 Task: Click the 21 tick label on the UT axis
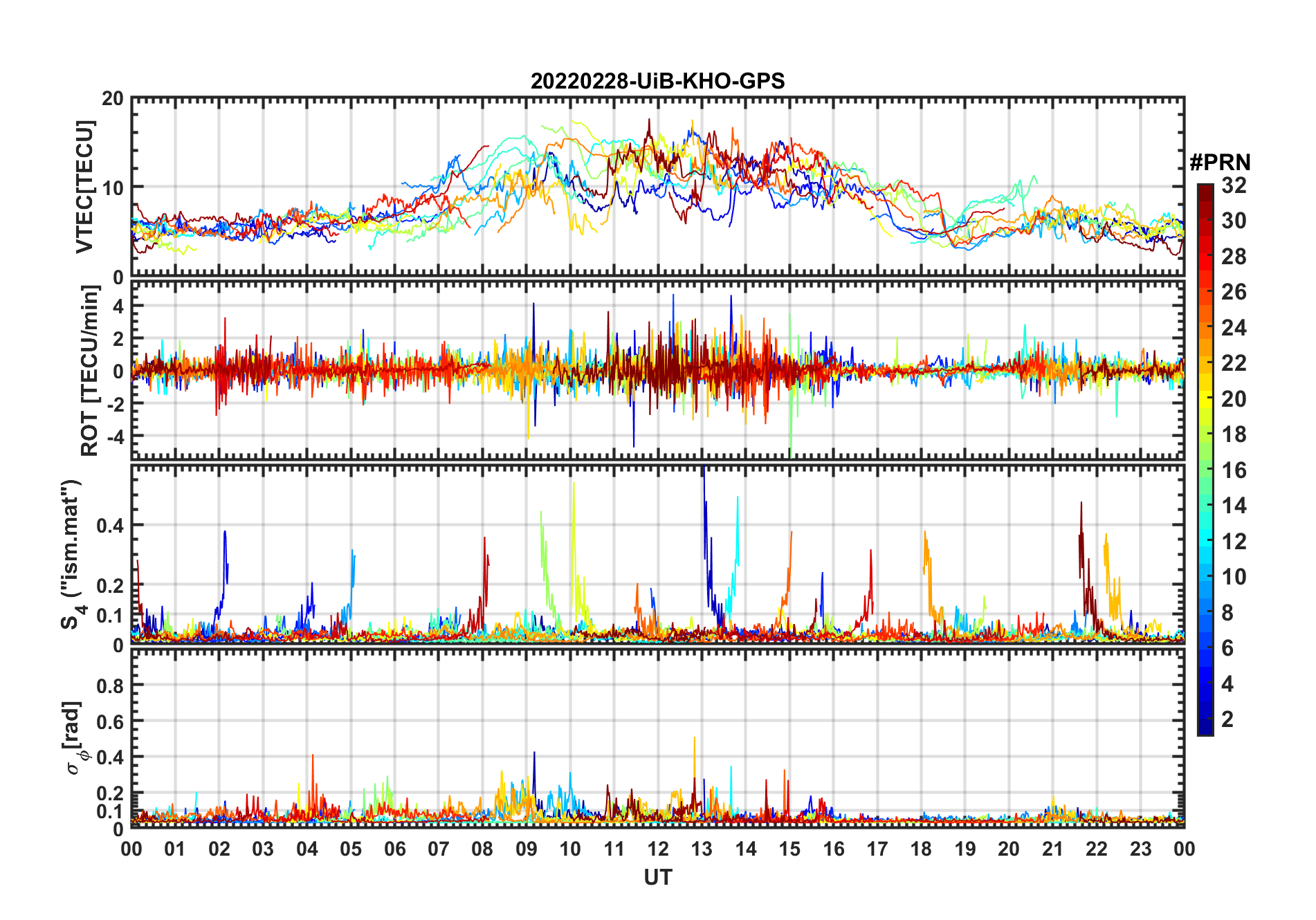[x=1052, y=849]
